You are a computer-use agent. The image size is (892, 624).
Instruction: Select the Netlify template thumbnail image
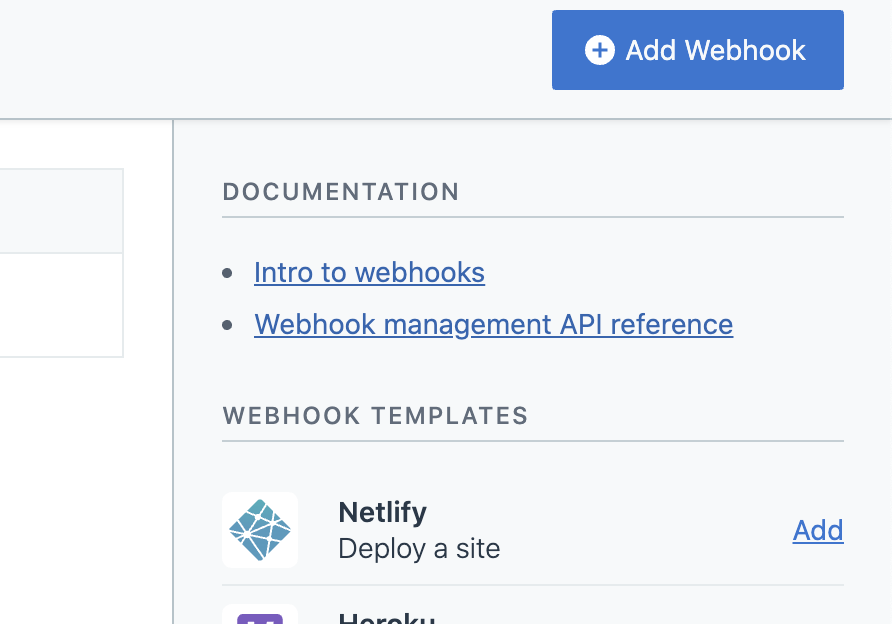[260, 530]
